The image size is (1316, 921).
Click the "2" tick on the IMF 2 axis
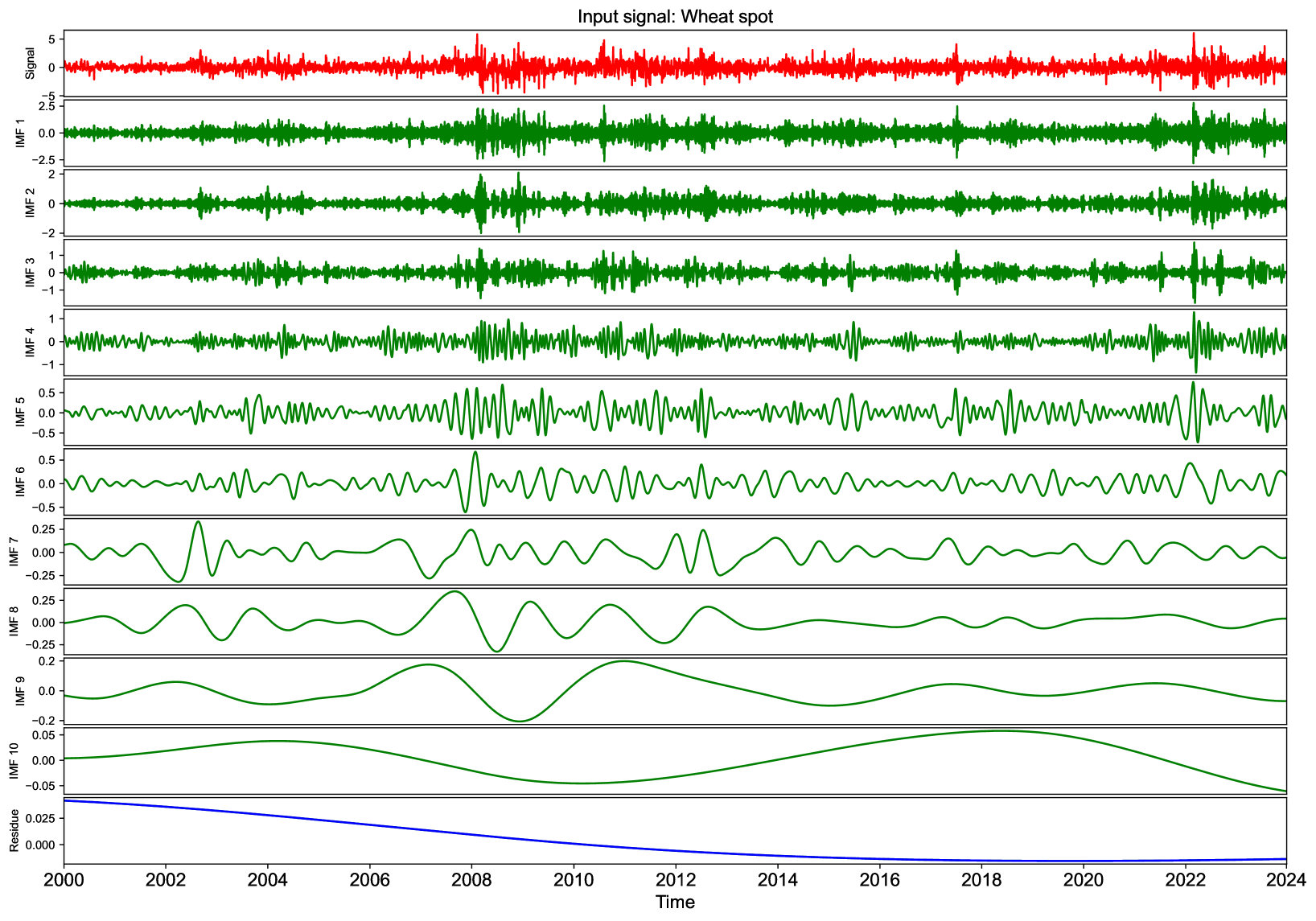point(52,174)
